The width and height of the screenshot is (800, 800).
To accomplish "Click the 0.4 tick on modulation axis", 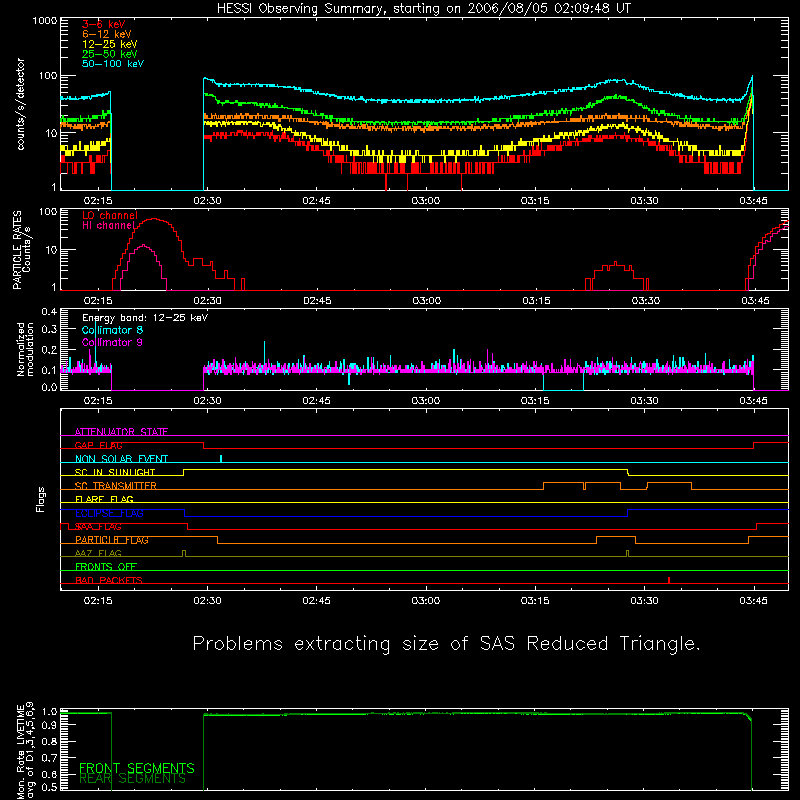I will click(49, 312).
